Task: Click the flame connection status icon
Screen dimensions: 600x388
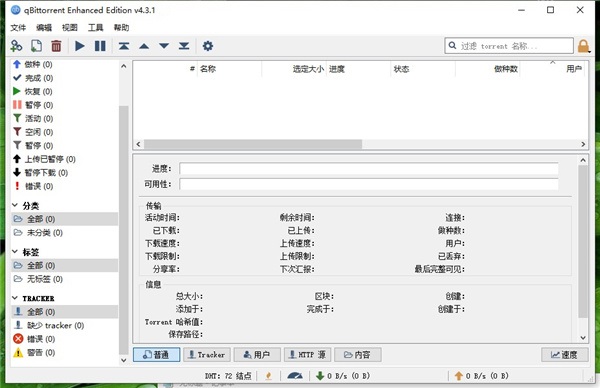Action: [x=269, y=376]
